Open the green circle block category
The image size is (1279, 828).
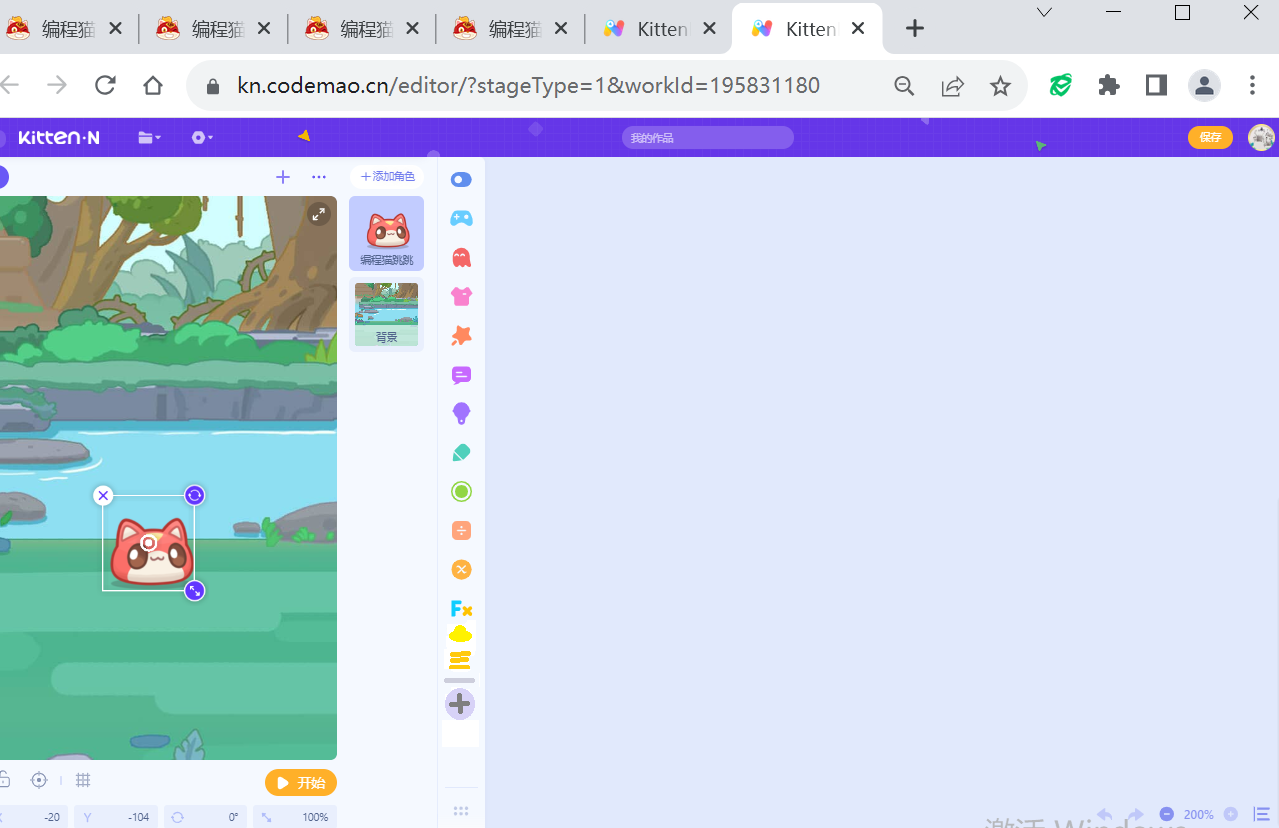point(461,492)
